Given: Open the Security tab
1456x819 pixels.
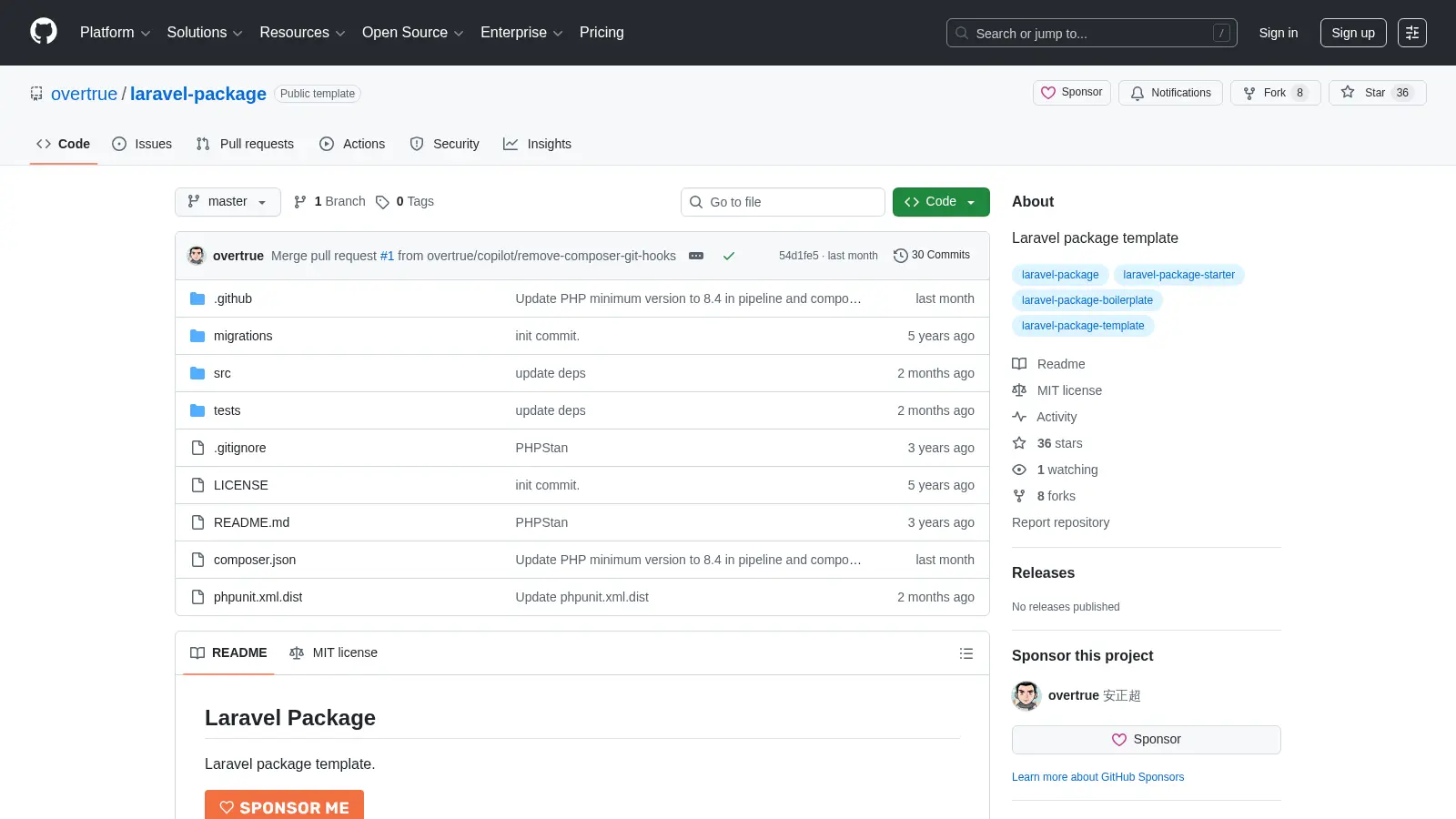Looking at the screenshot, I should [x=444, y=144].
